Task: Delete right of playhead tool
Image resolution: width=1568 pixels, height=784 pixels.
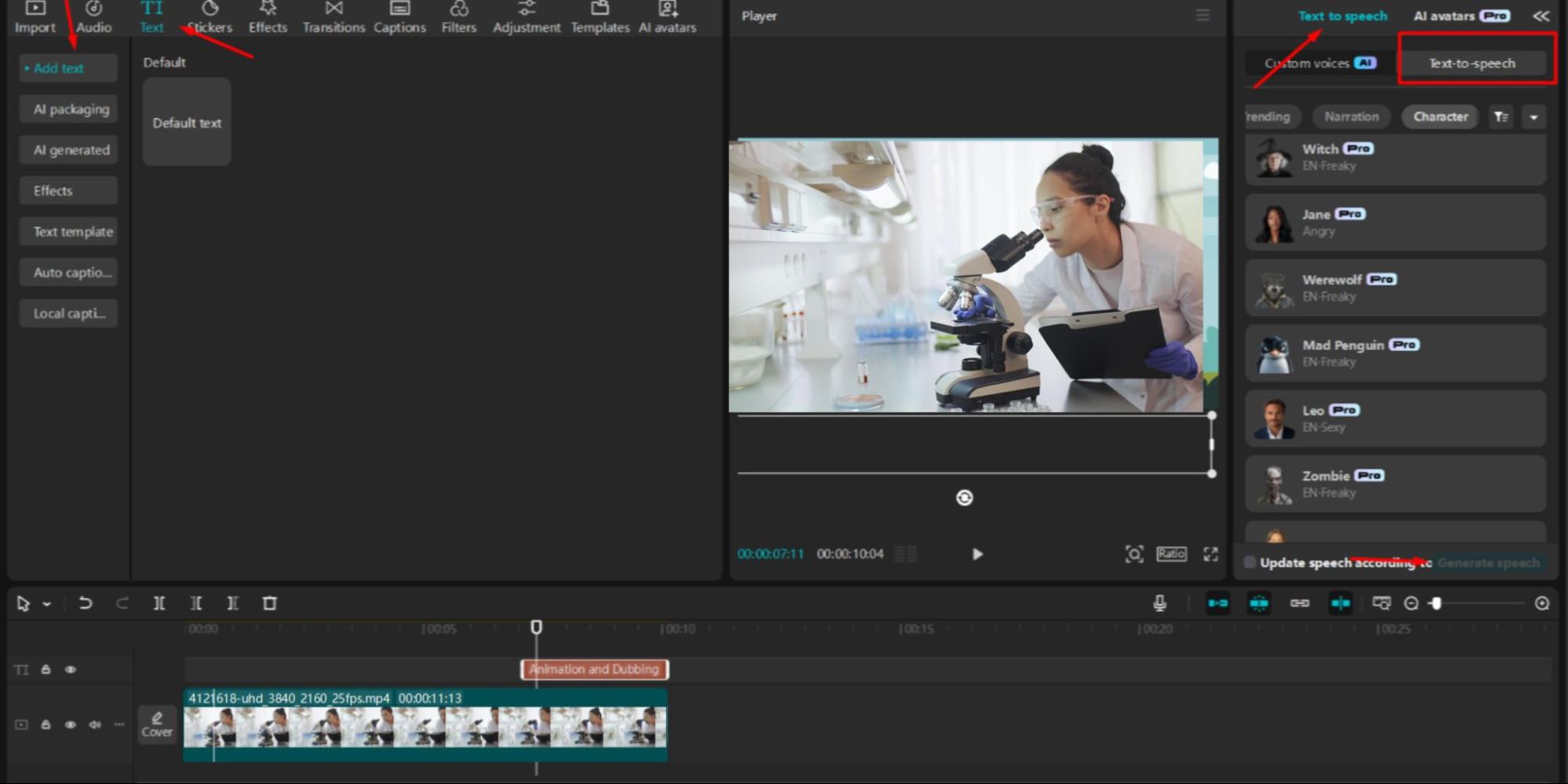Action: (233, 603)
